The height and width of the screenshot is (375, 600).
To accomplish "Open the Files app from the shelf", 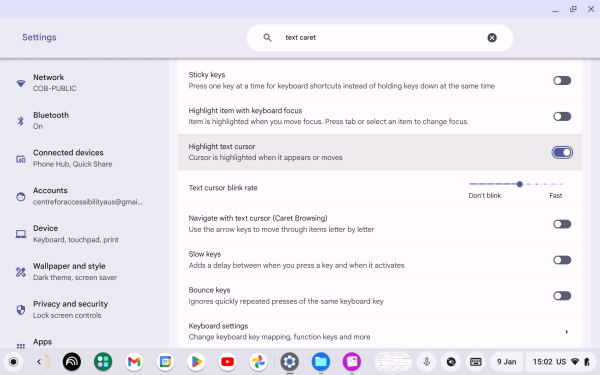I will (321, 362).
